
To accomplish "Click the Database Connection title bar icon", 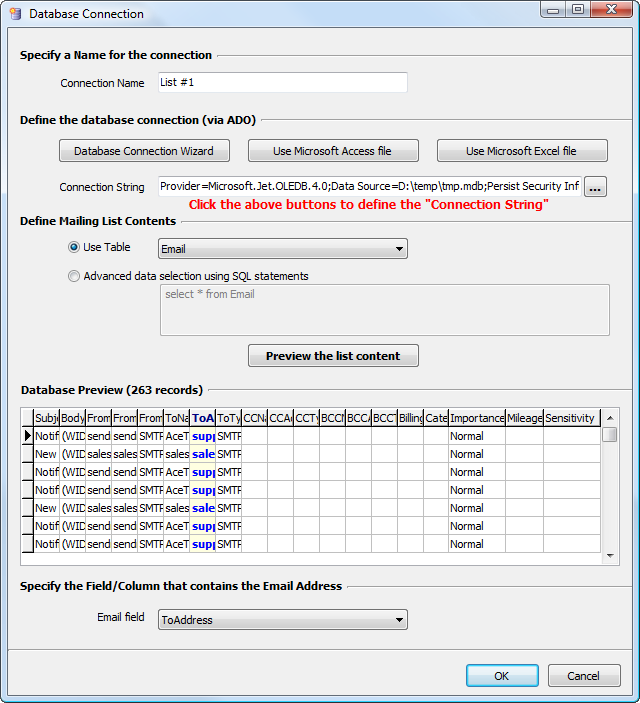I will coord(16,14).
